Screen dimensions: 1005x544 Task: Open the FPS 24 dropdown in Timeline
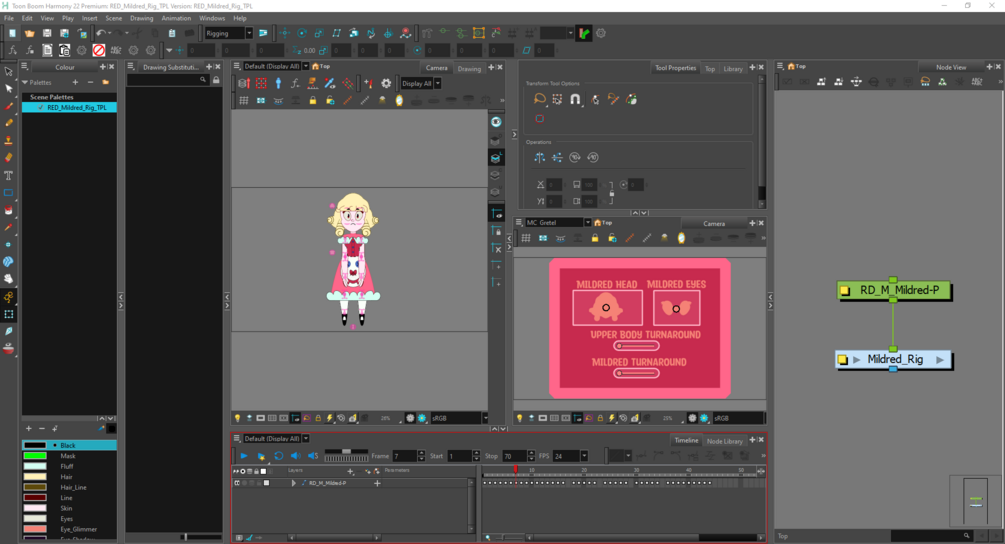pos(584,456)
